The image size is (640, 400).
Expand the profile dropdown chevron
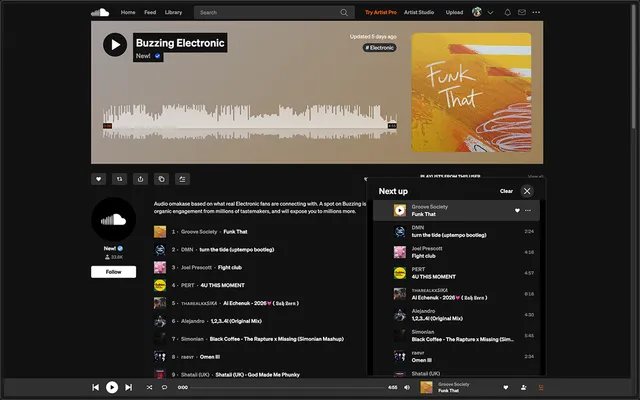coord(490,13)
